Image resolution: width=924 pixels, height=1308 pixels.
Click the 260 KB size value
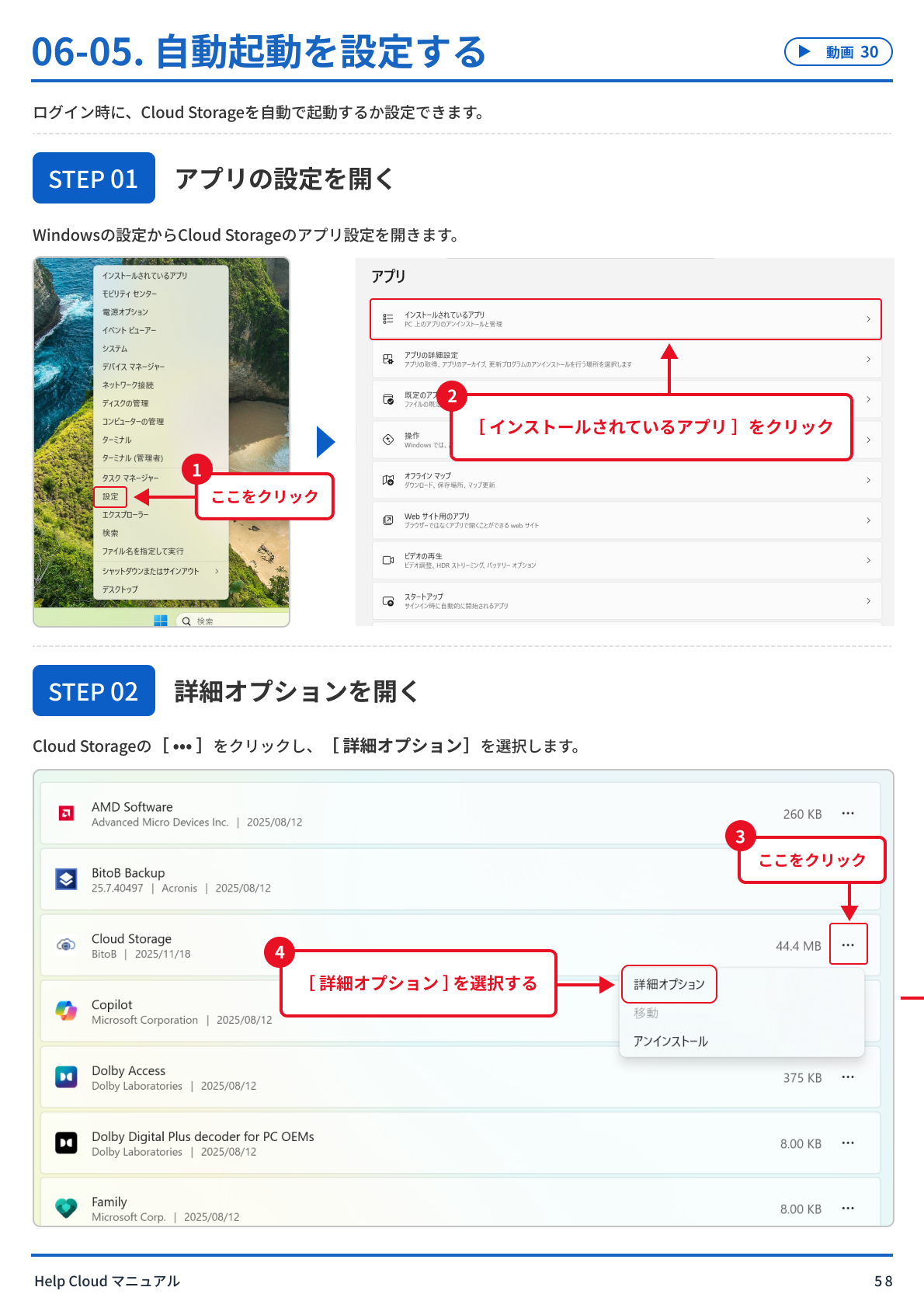click(x=802, y=814)
